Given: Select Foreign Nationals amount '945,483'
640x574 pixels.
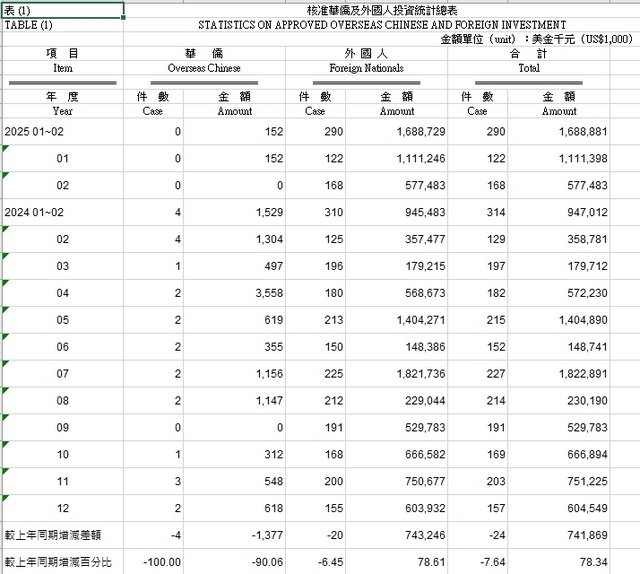Looking at the screenshot, I should [x=397, y=212].
